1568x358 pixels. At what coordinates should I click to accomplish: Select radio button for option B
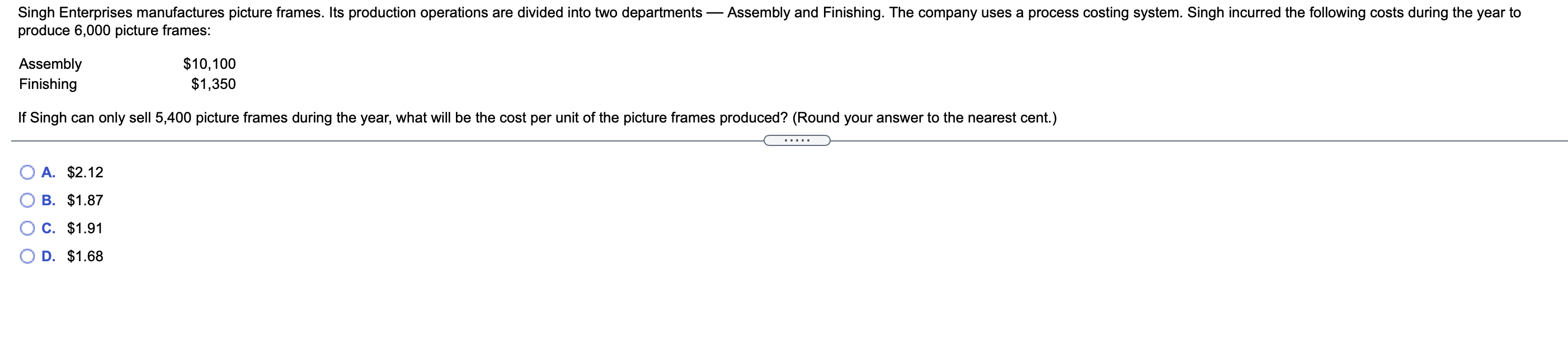pos(27,200)
